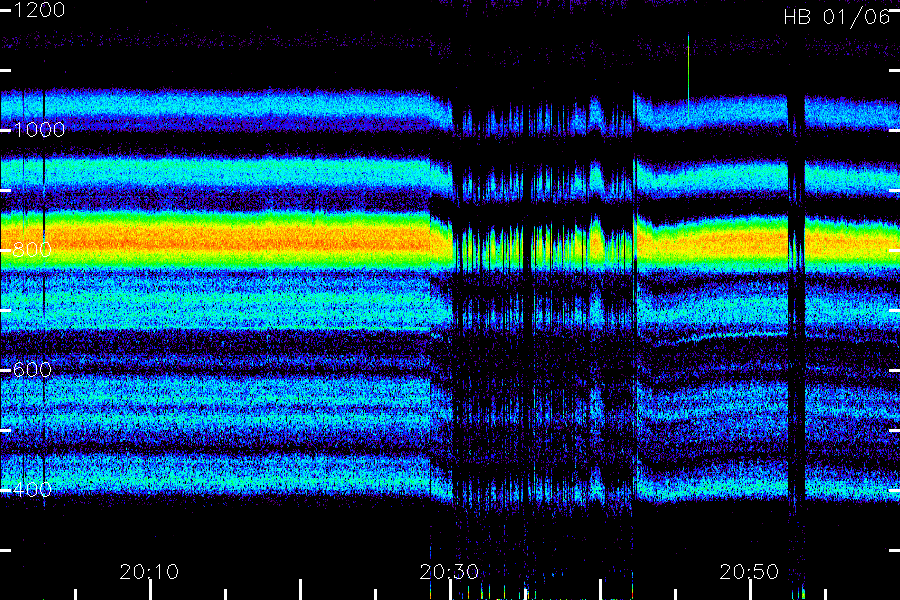Click the 20:50 time axis label
This screenshot has height=600, width=900.
click(749, 572)
